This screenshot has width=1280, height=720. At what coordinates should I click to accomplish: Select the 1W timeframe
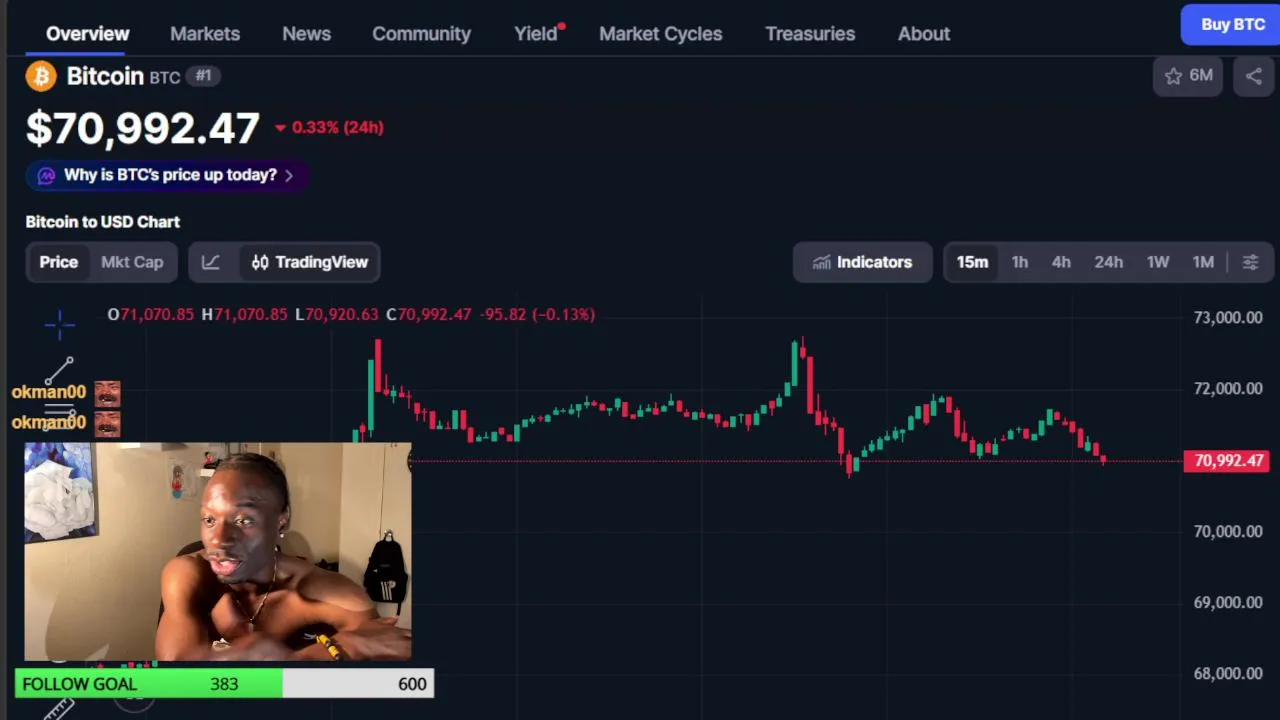(x=1158, y=262)
